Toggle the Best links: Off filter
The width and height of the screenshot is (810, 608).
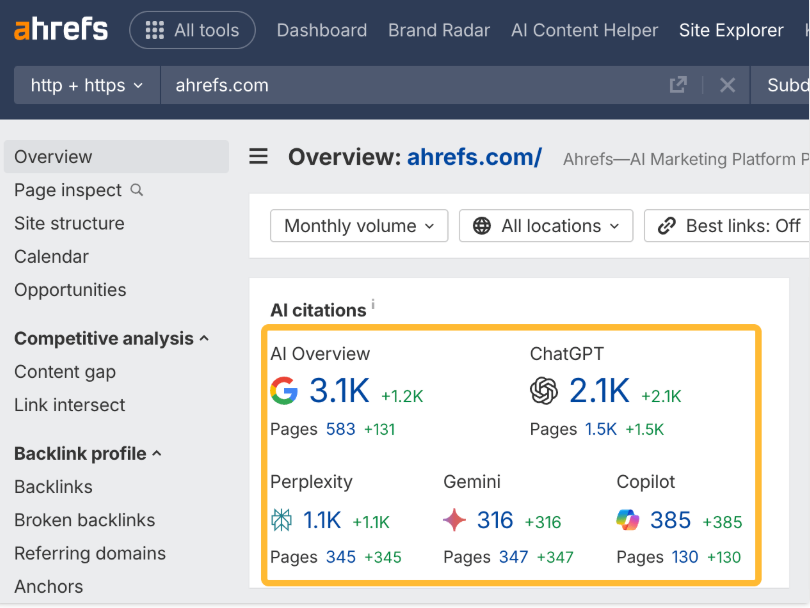point(730,226)
